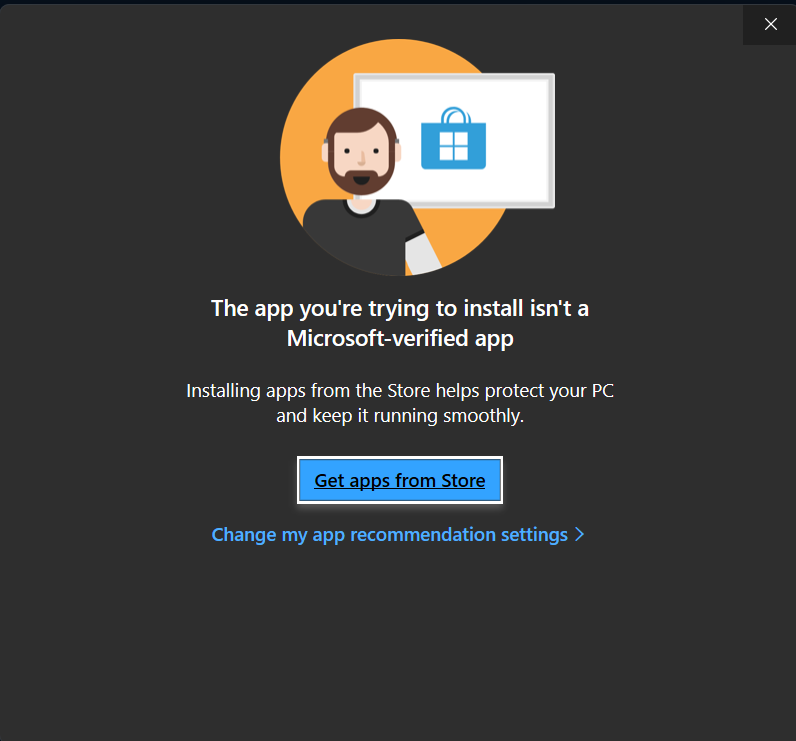The image size is (796, 741).
Task: Click the heading line "The app you're trying to install"
Action: click(x=399, y=307)
